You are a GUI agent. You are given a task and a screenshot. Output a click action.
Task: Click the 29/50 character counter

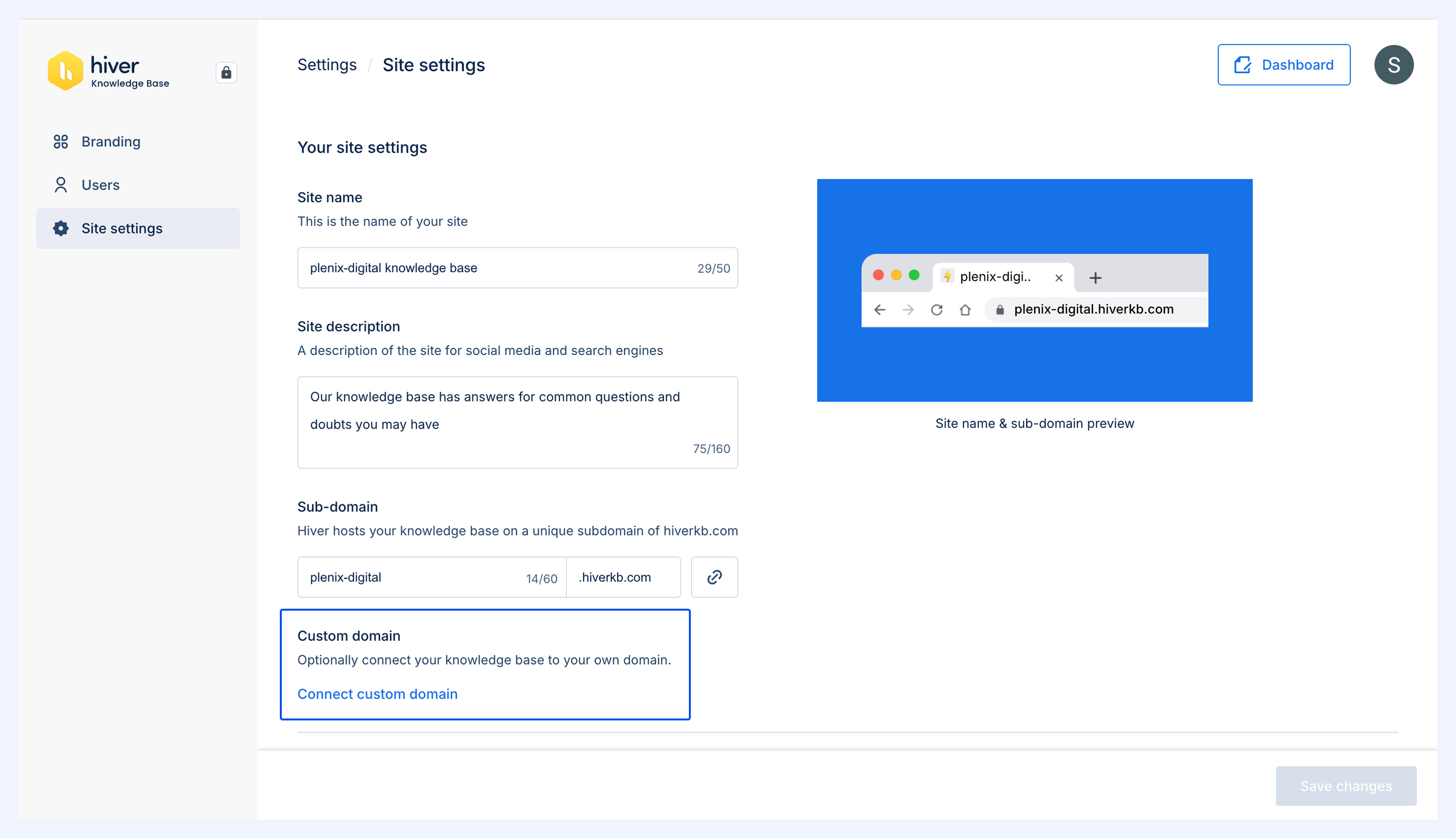714,268
